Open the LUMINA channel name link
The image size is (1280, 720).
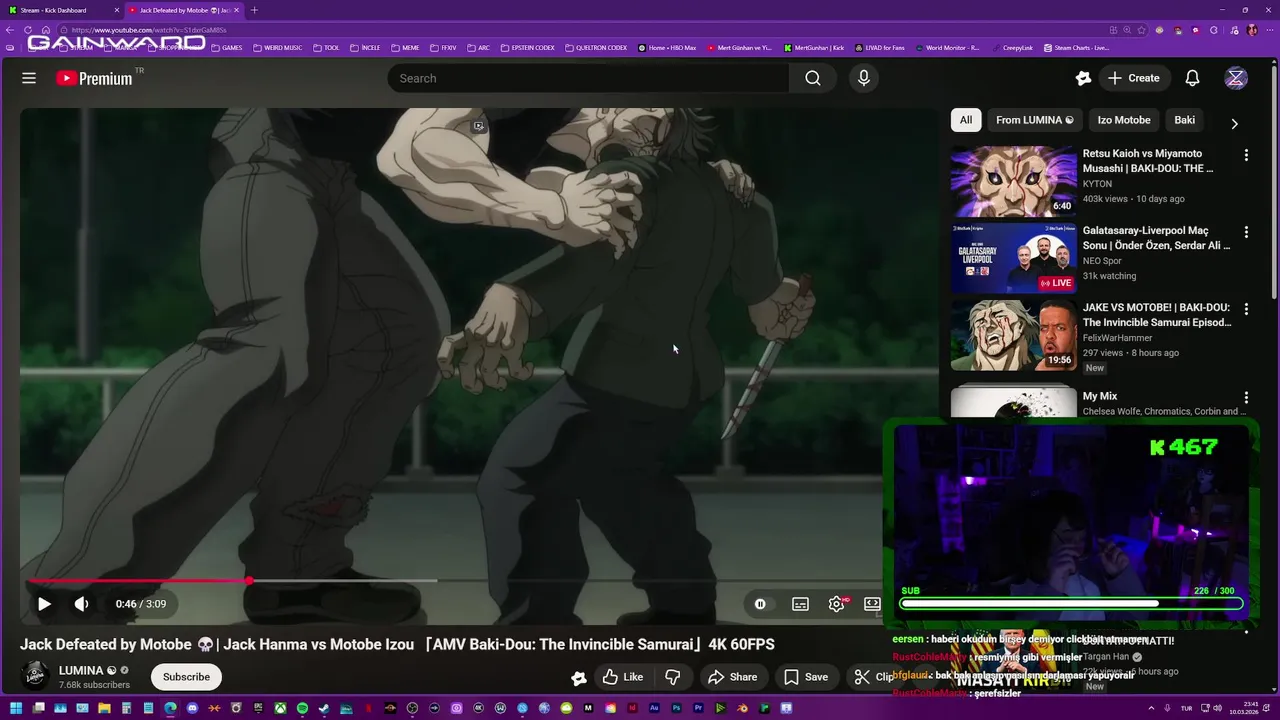click(81, 670)
